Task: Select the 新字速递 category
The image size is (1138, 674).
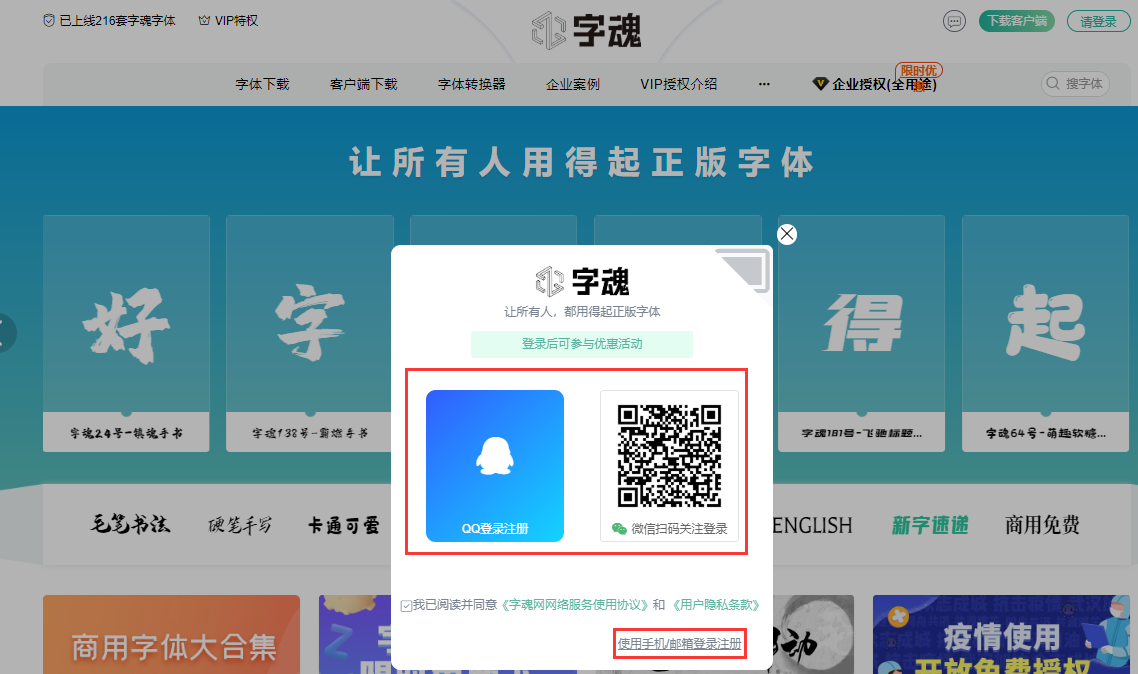Action: pos(930,525)
